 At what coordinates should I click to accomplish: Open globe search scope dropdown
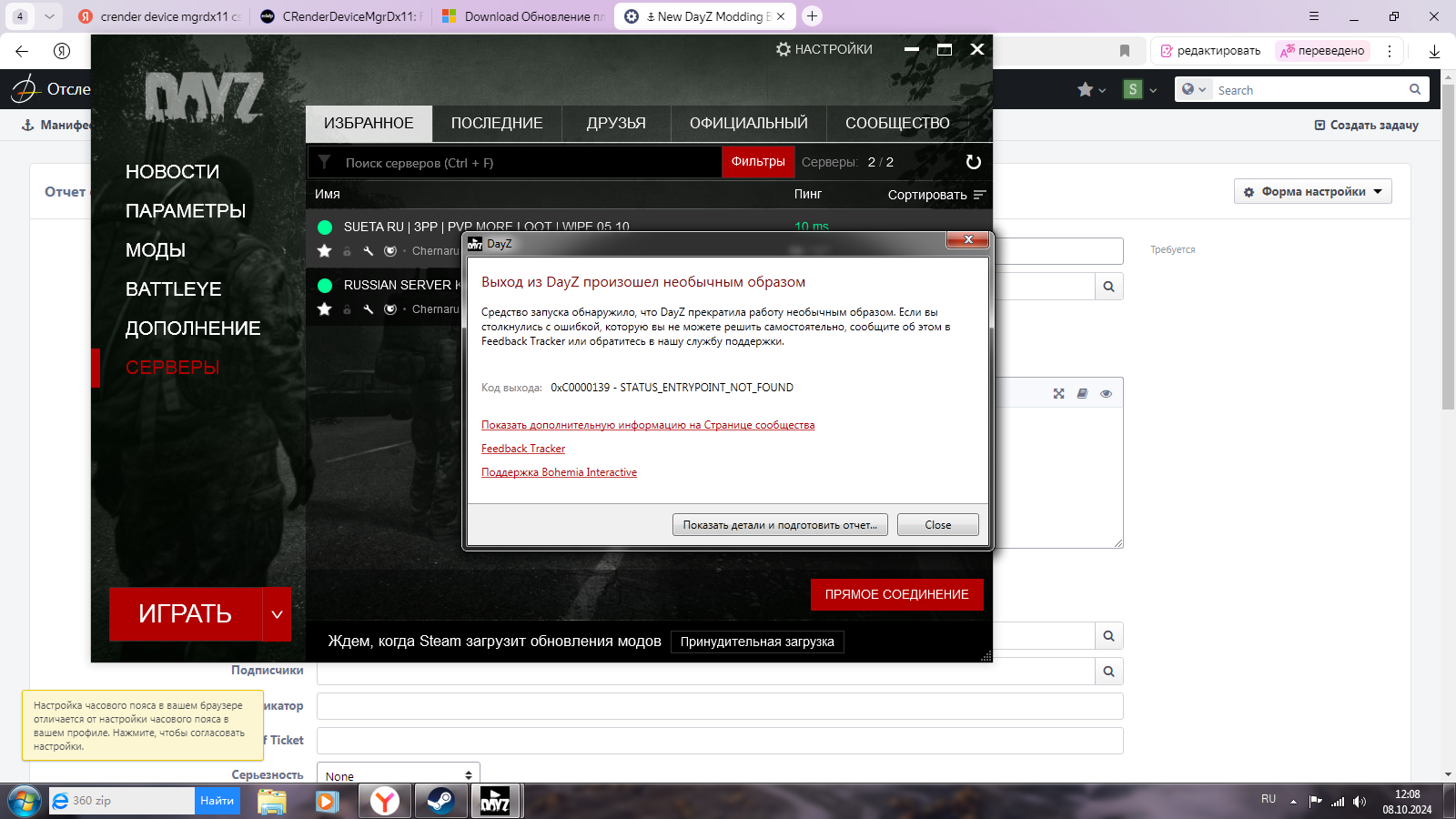tap(1194, 89)
